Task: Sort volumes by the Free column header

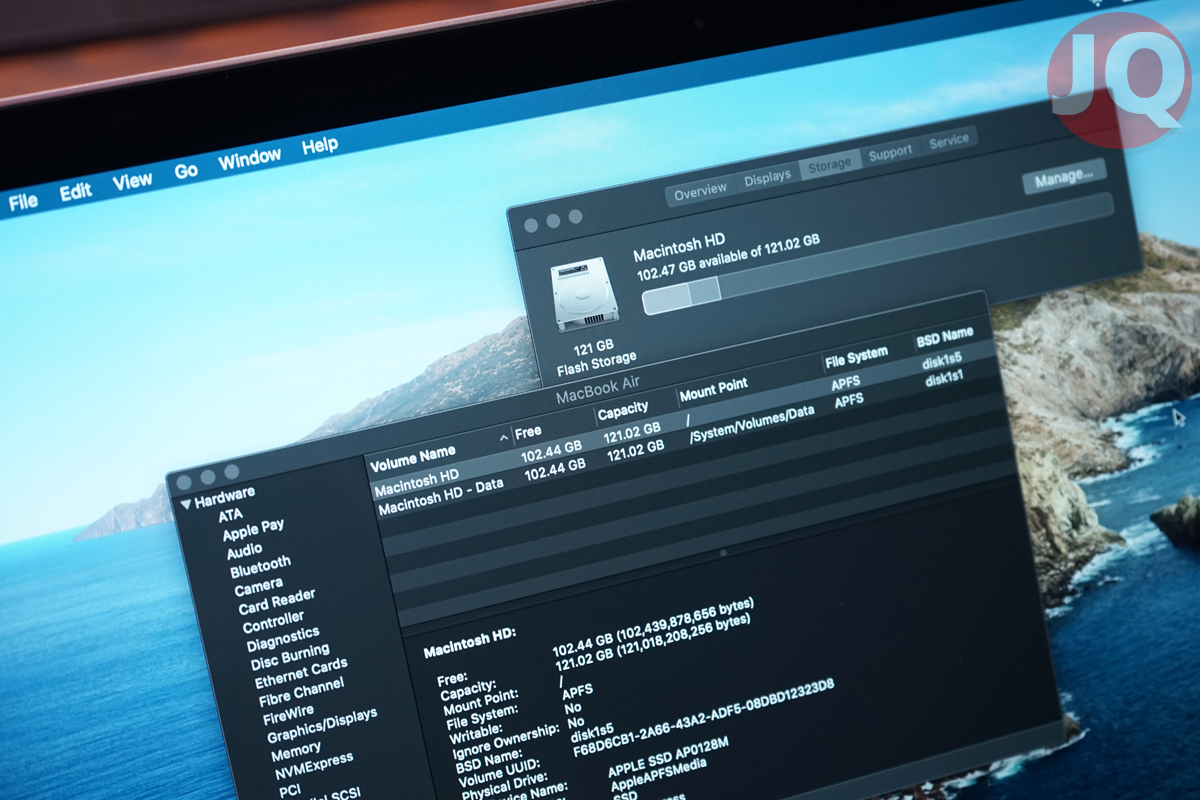Action: coord(528,431)
